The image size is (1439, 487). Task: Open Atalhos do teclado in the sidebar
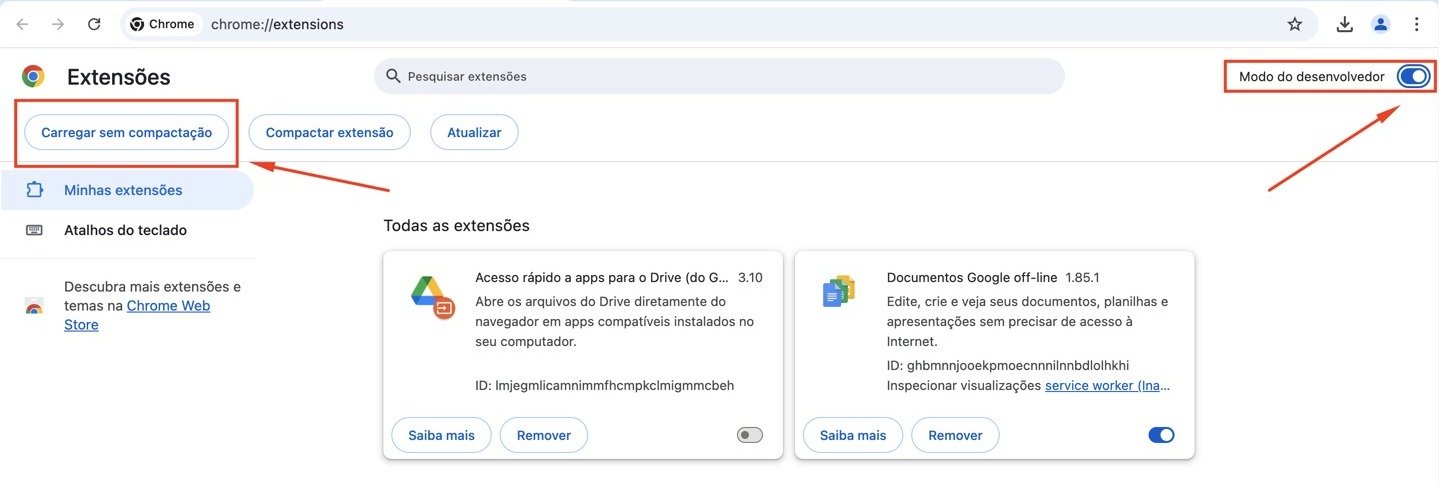pyautogui.click(x=127, y=230)
